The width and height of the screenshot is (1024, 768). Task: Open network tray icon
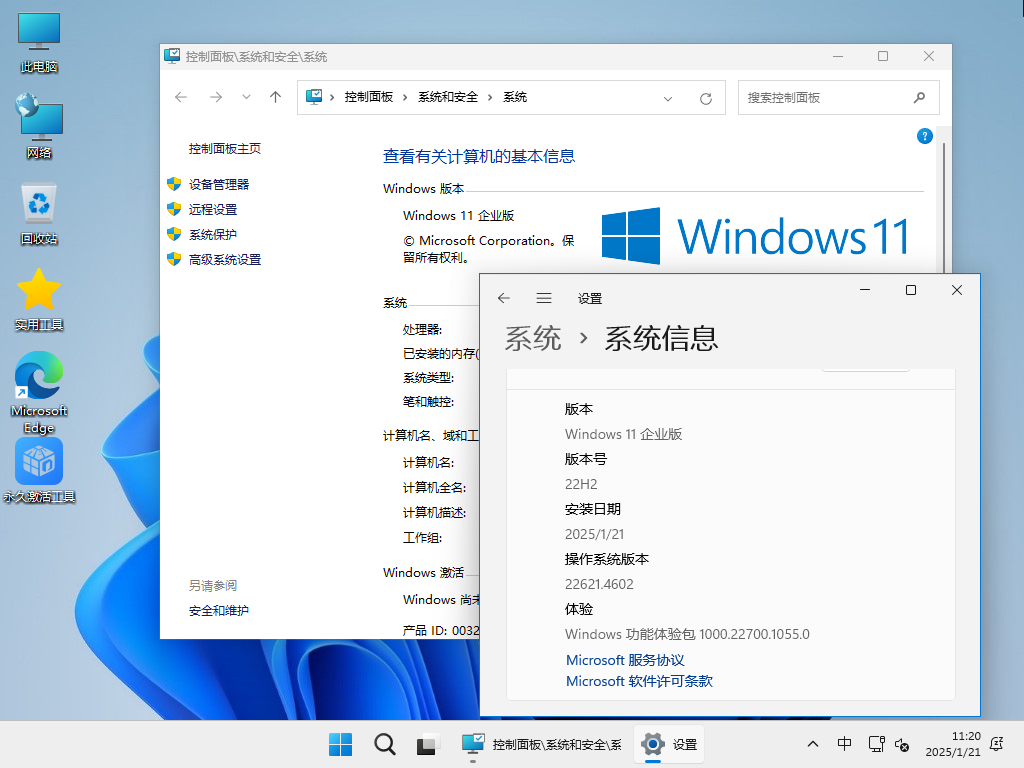876,744
